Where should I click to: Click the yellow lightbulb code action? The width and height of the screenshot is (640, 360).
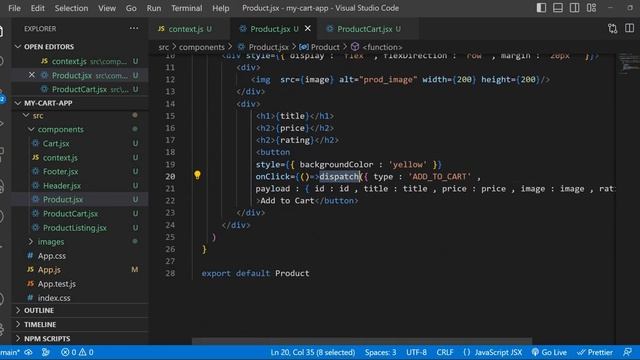(197, 175)
